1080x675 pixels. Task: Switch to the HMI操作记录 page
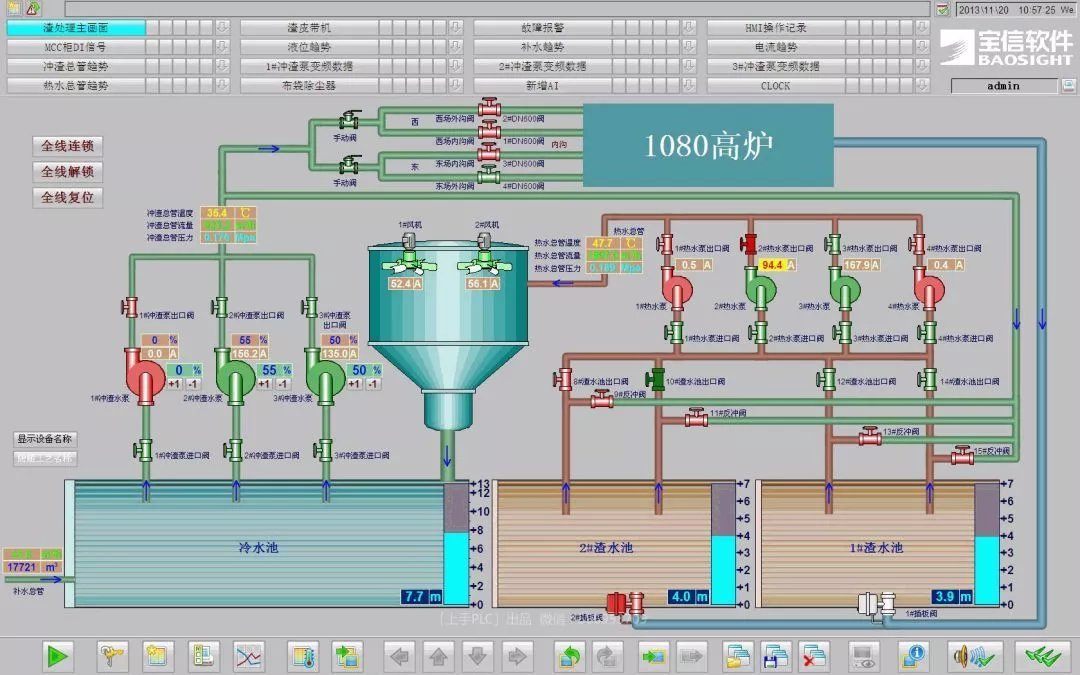[x=775, y=28]
